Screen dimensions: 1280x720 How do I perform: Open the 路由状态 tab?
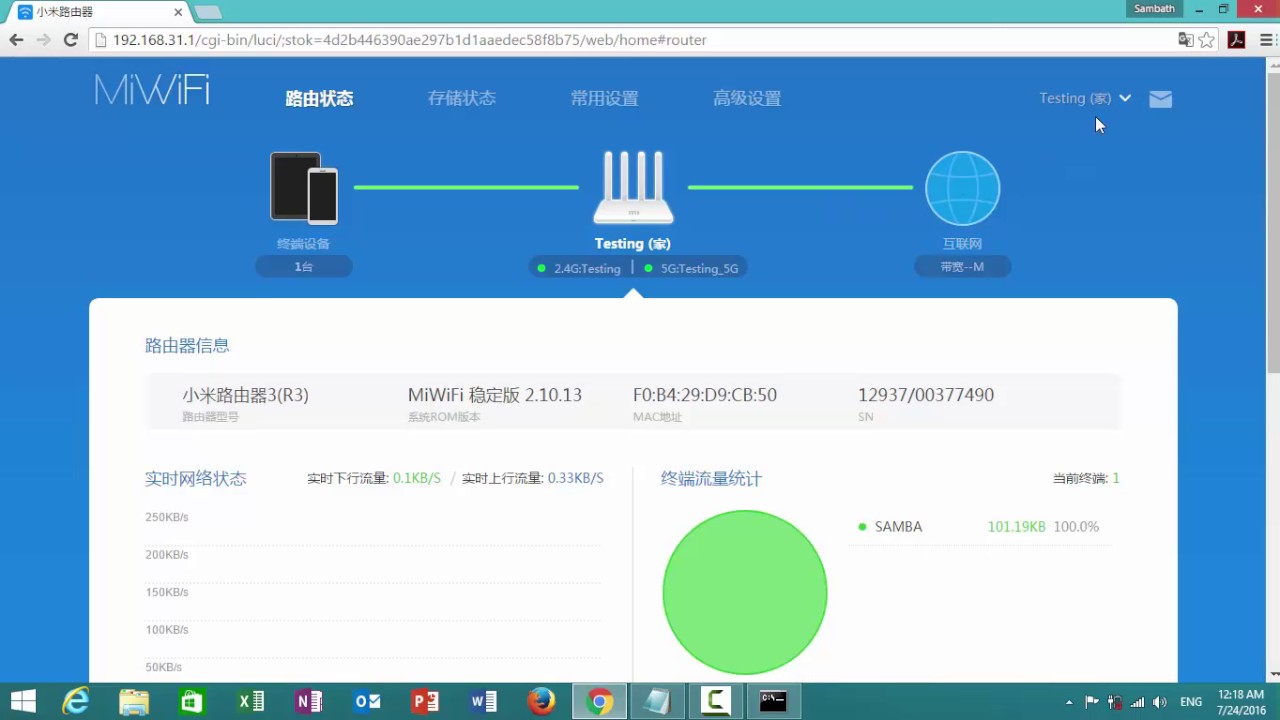click(319, 98)
